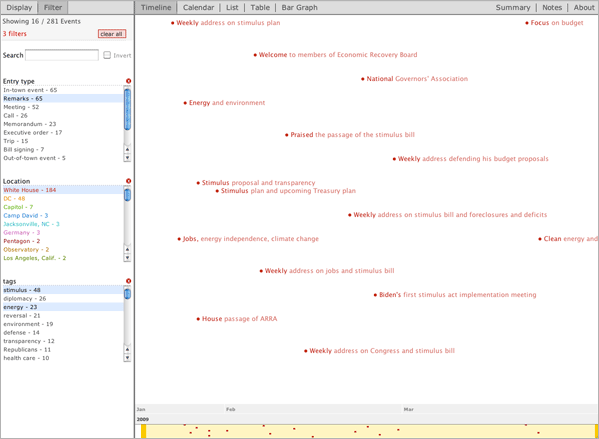
Task: Click the Location list scrollbar thumb
Action: 128,194
